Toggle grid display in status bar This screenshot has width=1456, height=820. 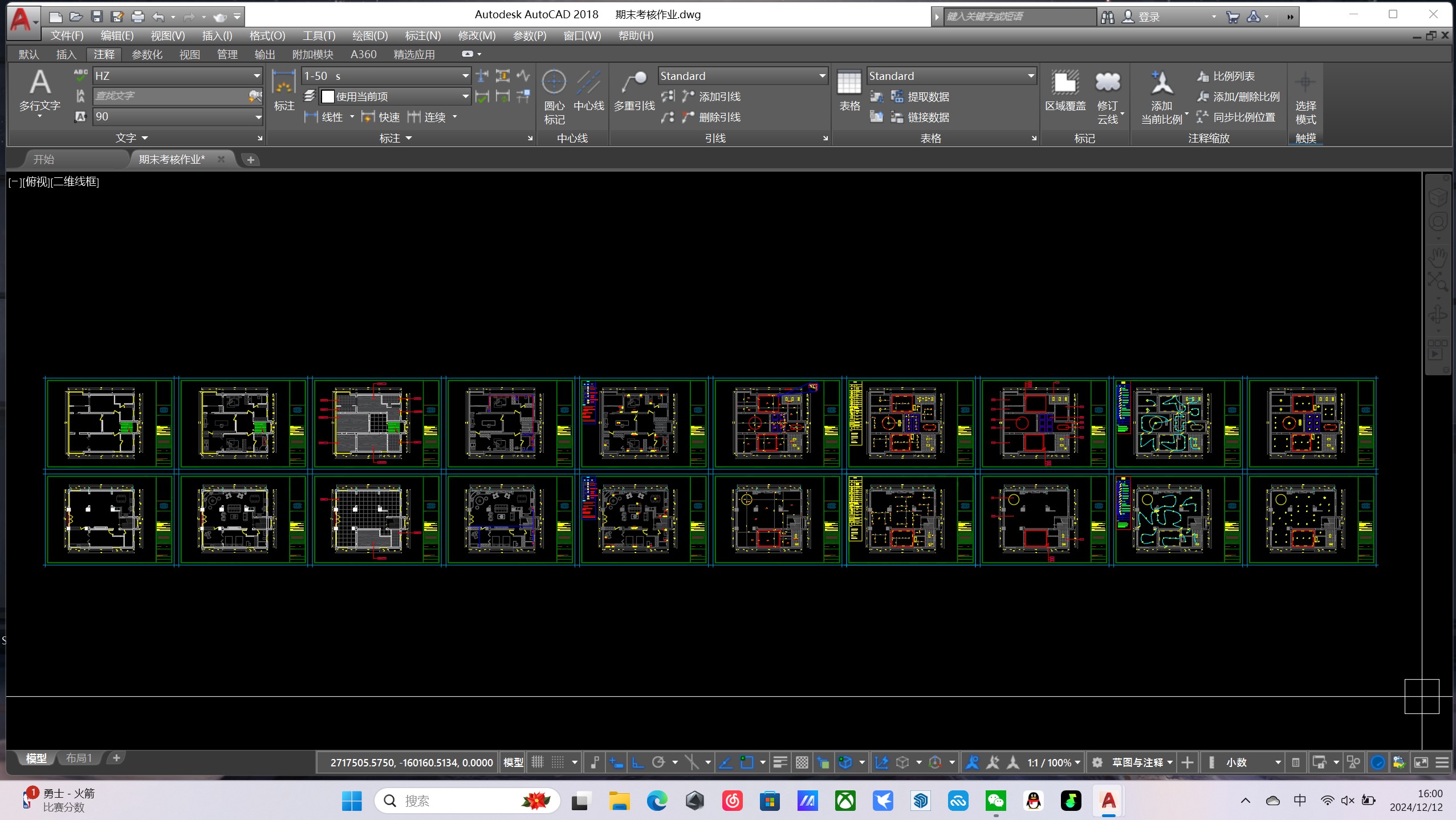(x=538, y=762)
